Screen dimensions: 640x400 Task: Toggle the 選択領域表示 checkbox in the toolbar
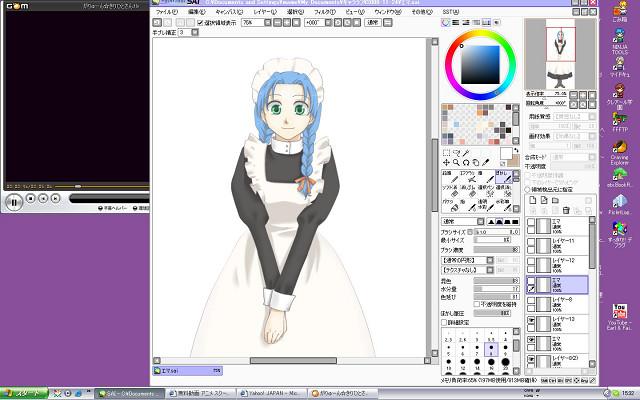point(200,23)
